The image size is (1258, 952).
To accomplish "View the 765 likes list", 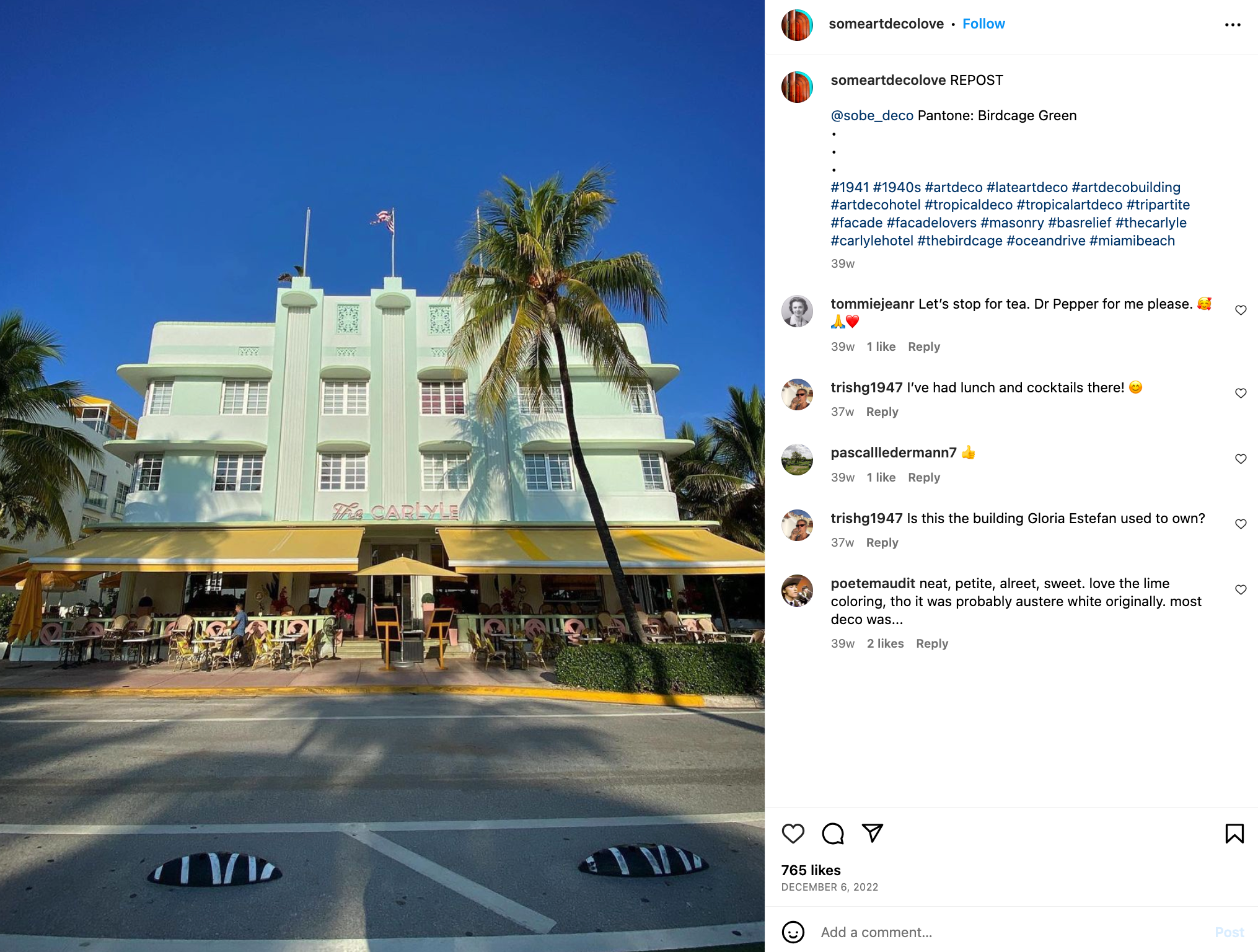I will pos(811,871).
